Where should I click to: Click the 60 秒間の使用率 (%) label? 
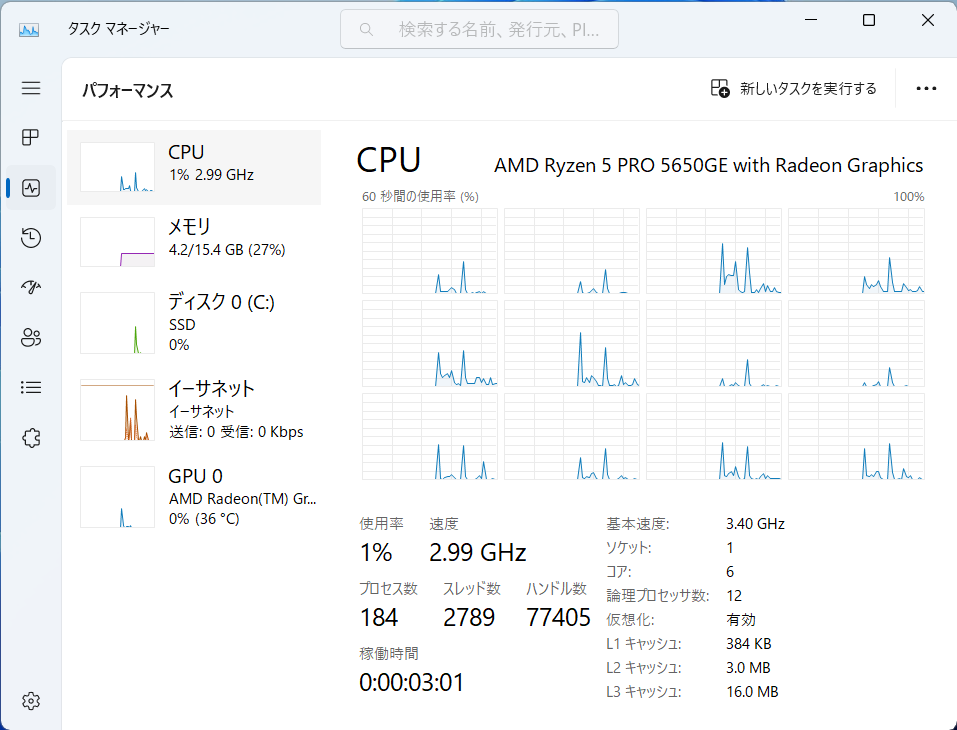click(x=420, y=197)
